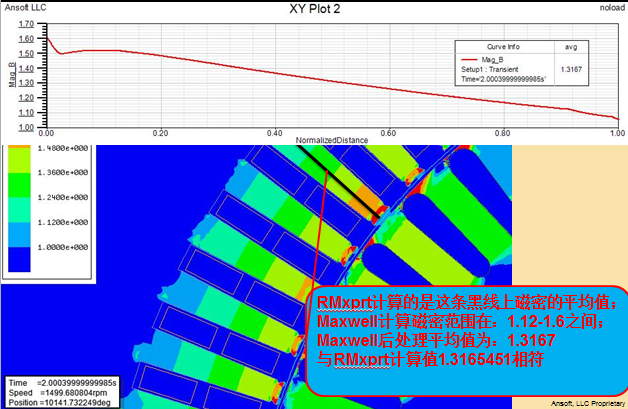Click the 1.2400e+000 color scale value
This screenshot has width=628, height=409.
tap(62, 197)
